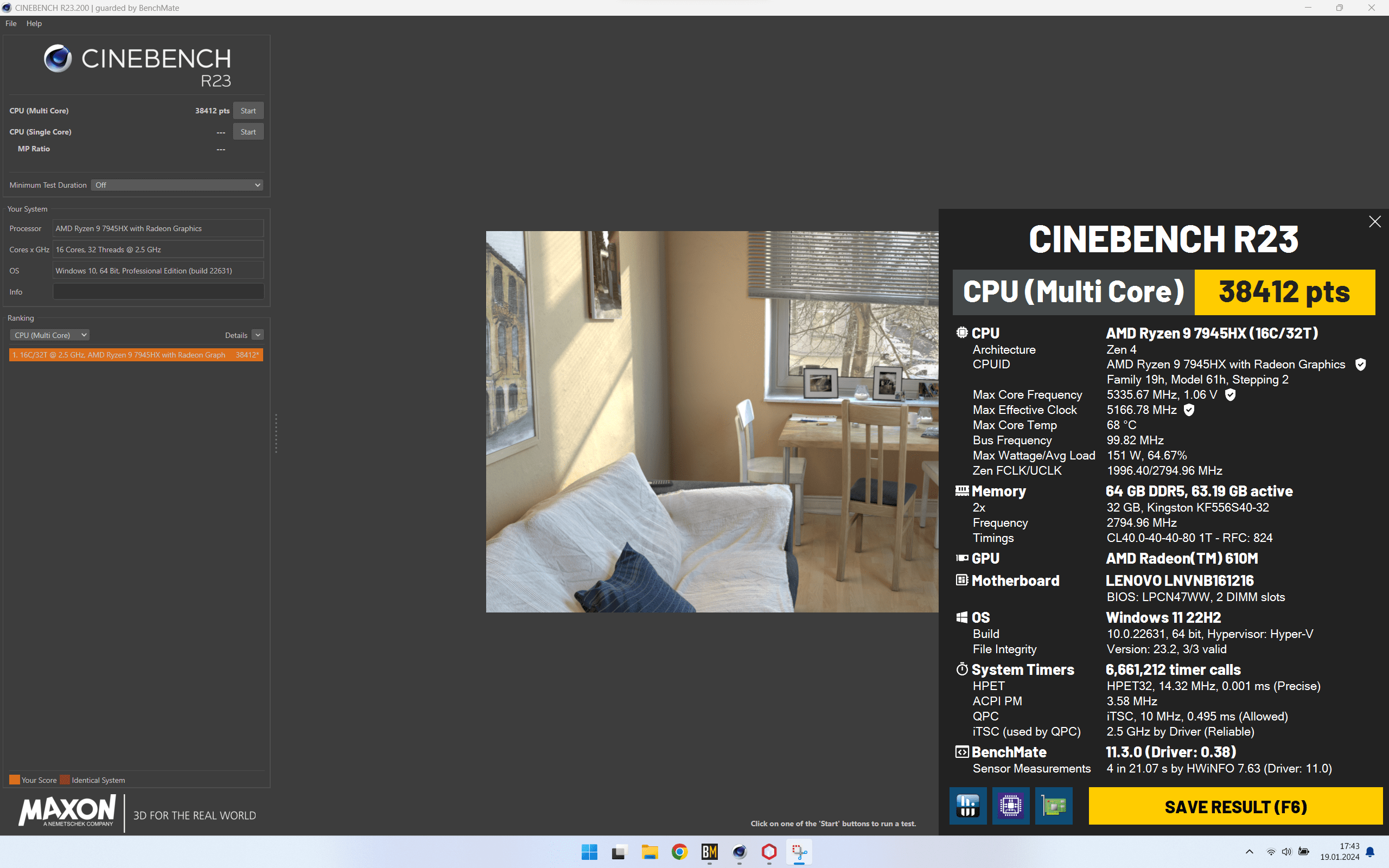Screen dimensions: 1389x868
Task: Click the Windows 11 22H2 text
Action: pos(1163,618)
